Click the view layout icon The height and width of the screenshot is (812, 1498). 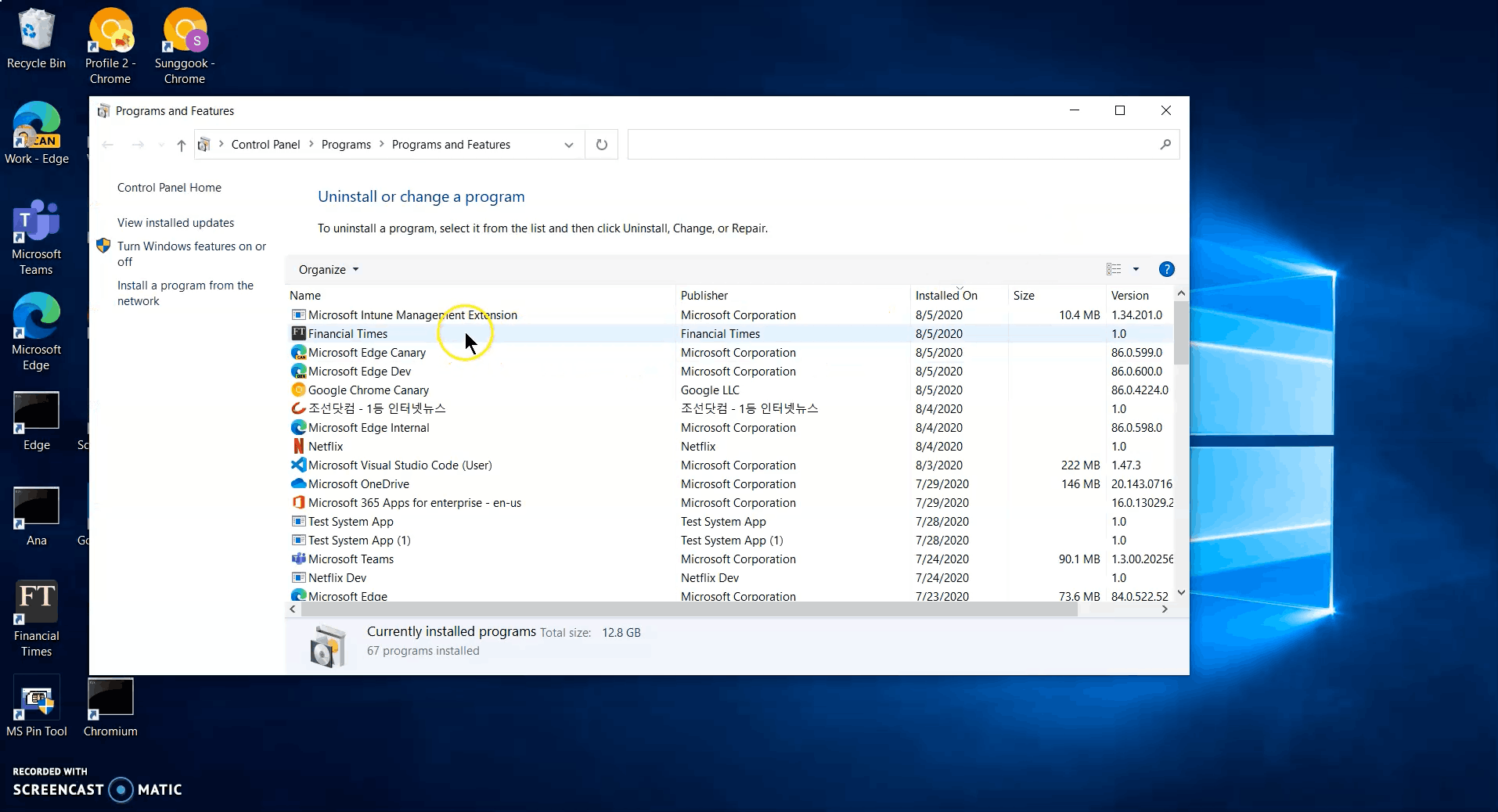click(x=1114, y=269)
